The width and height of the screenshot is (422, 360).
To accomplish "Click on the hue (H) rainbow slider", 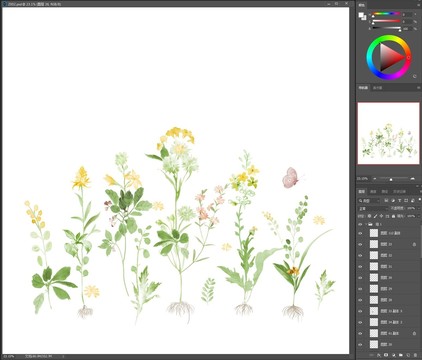I will (x=386, y=14).
